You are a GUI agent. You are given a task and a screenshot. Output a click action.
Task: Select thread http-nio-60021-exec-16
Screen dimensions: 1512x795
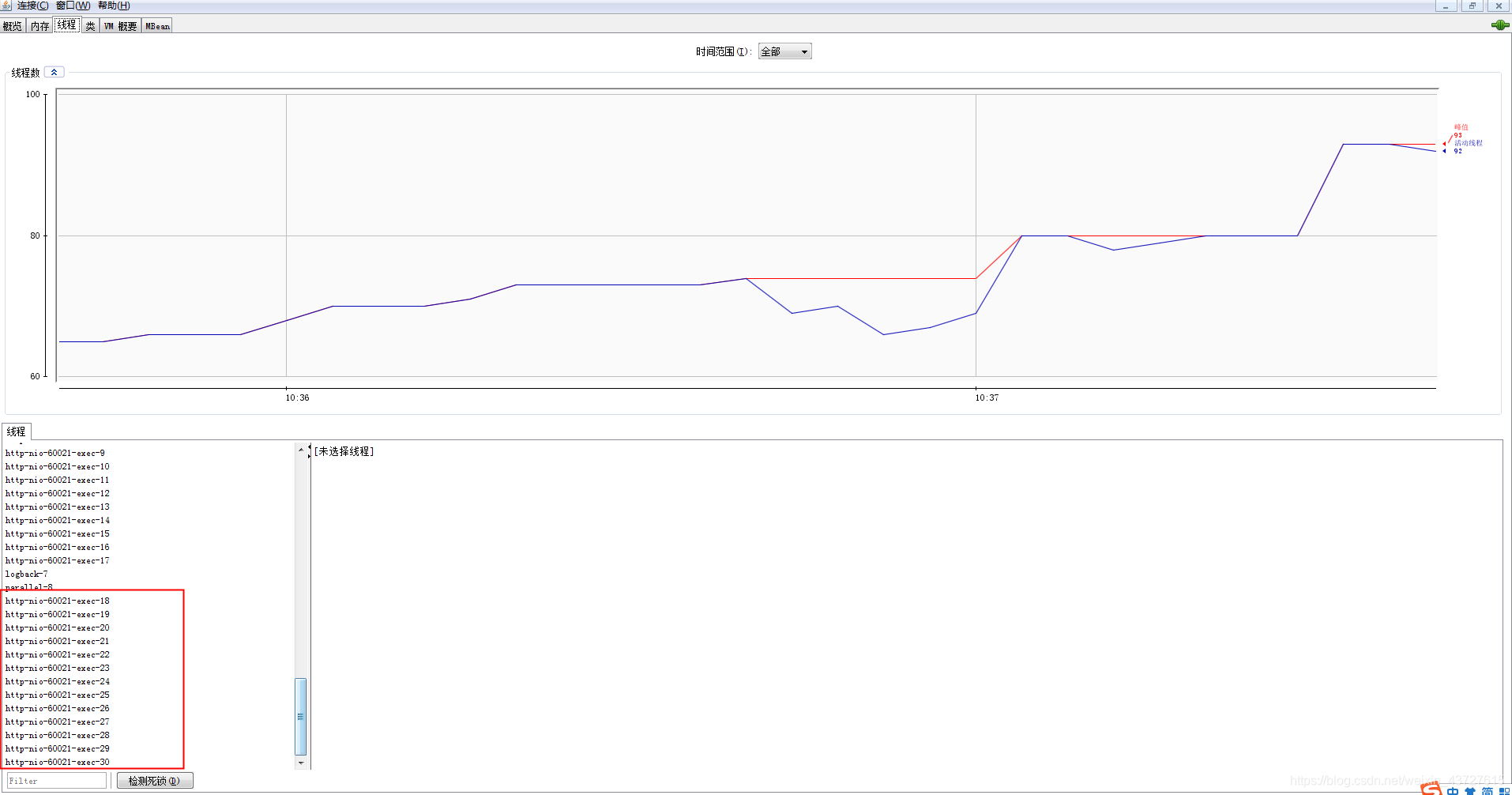(x=58, y=548)
